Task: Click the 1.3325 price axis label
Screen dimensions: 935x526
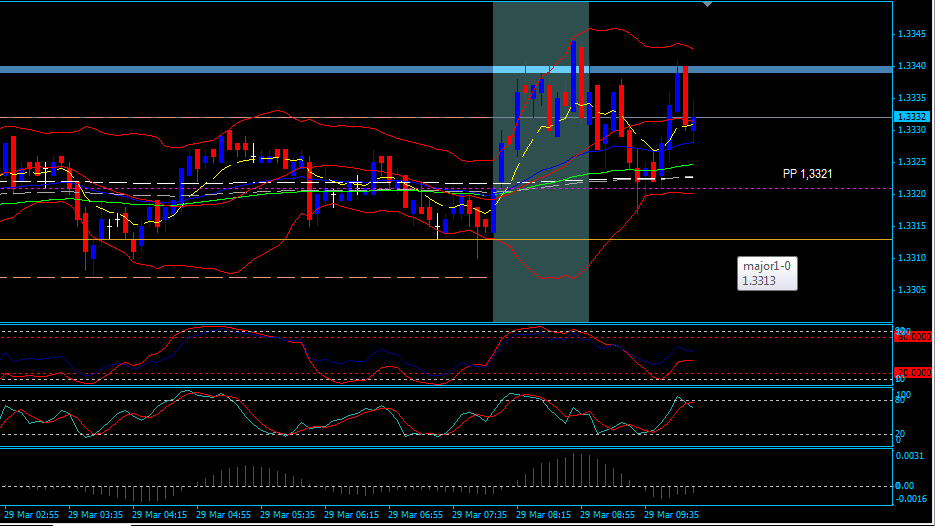Action: (912, 162)
